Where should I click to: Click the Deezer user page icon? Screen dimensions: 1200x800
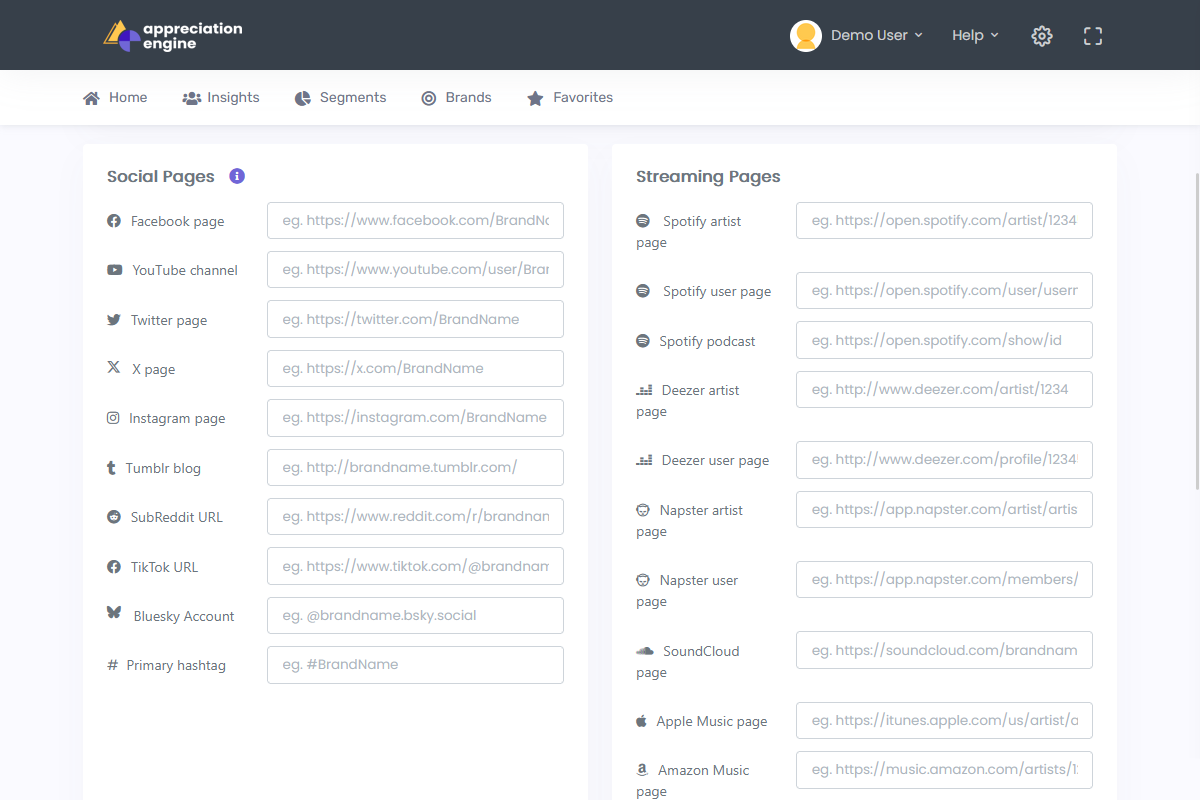click(x=644, y=460)
